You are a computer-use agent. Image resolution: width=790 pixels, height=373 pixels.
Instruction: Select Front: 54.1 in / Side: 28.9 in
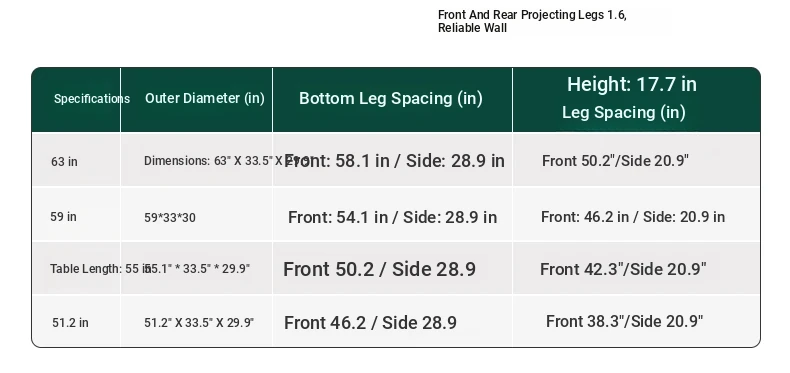[x=392, y=217]
